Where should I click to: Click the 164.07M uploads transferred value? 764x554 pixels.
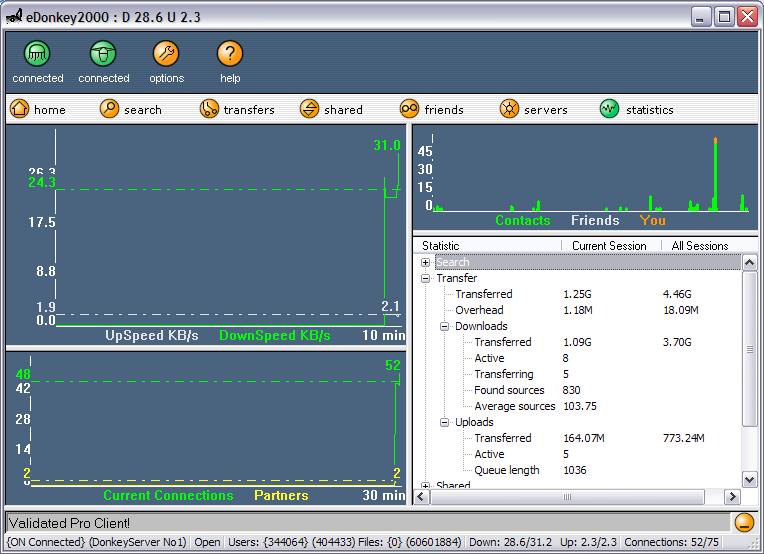(x=584, y=439)
